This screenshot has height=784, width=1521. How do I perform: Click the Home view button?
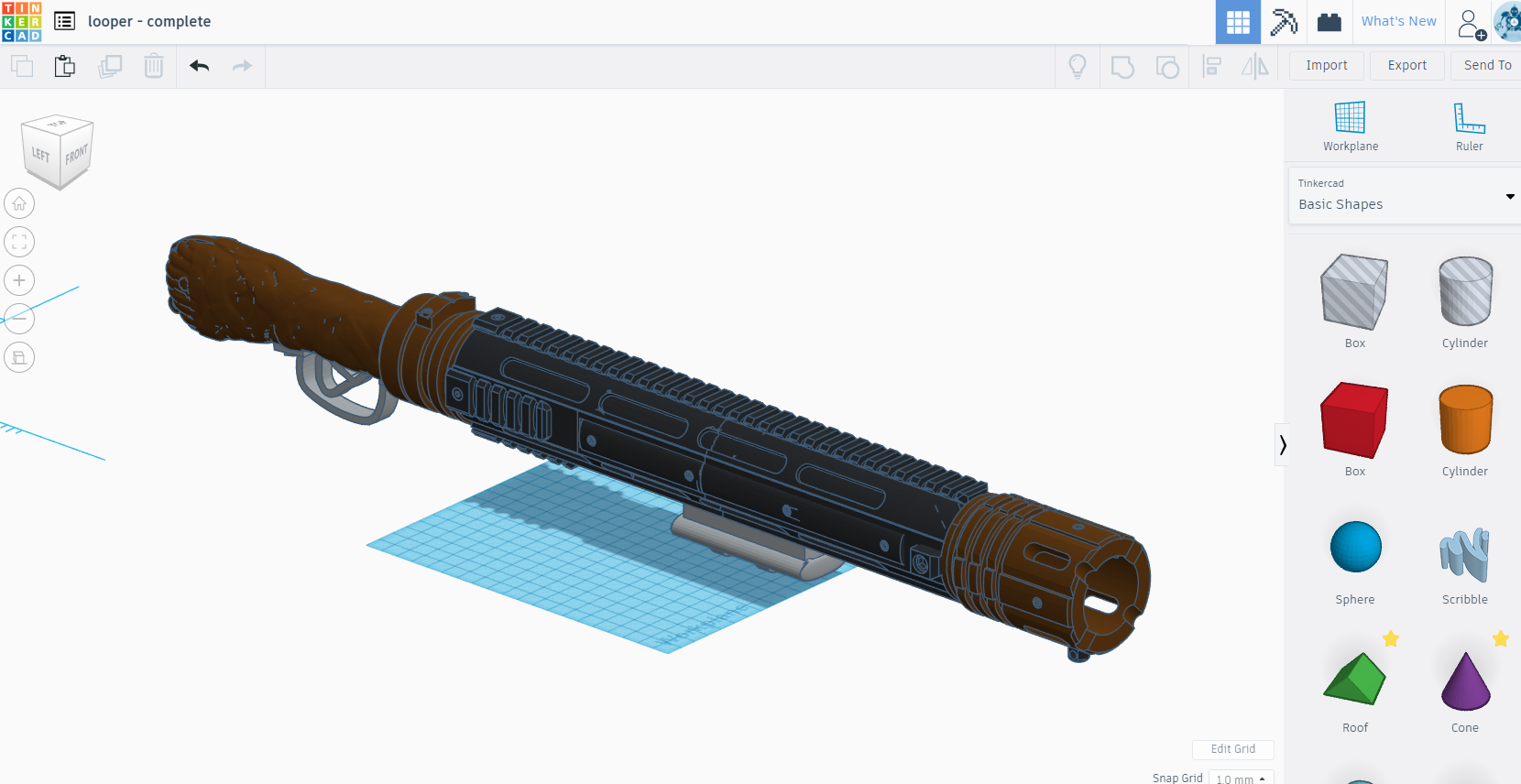click(x=19, y=203)
